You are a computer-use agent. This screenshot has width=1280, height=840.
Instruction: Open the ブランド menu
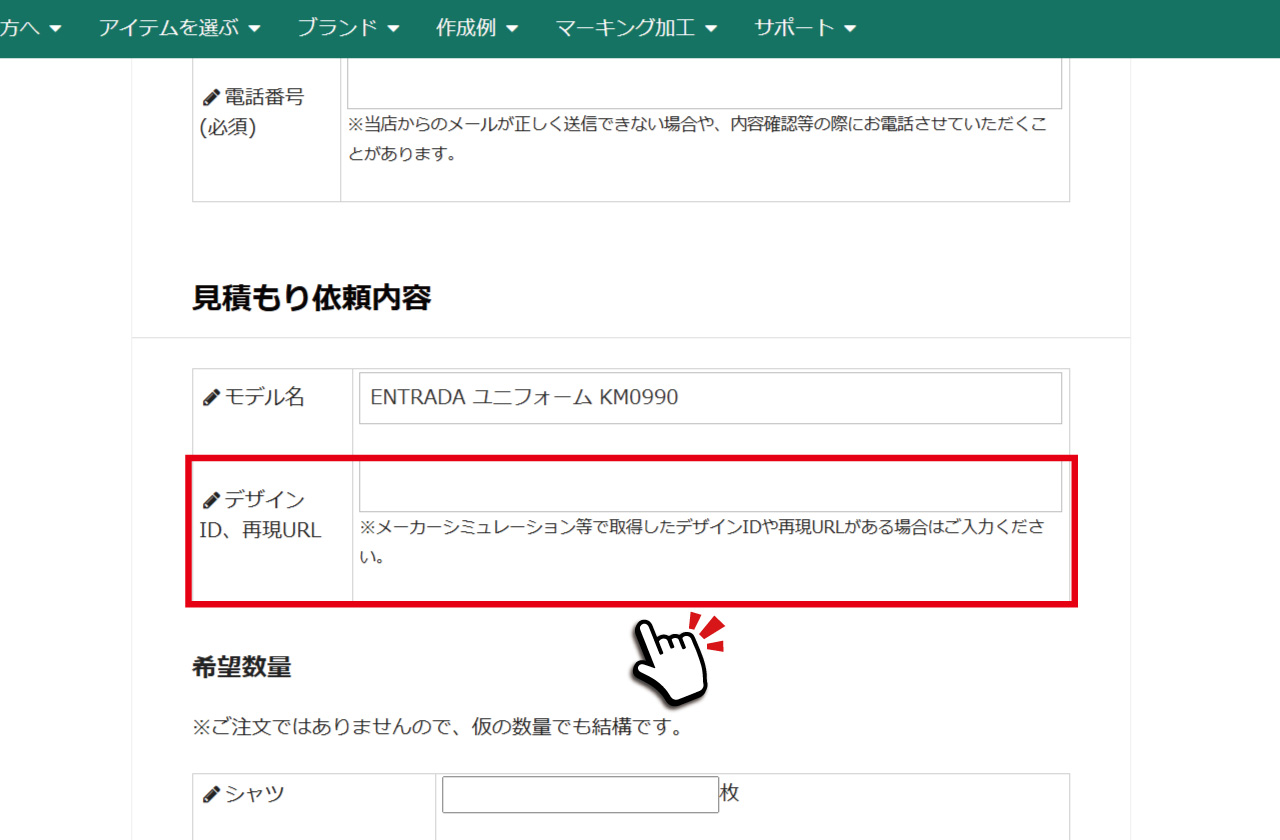click(x=348, y=28)
